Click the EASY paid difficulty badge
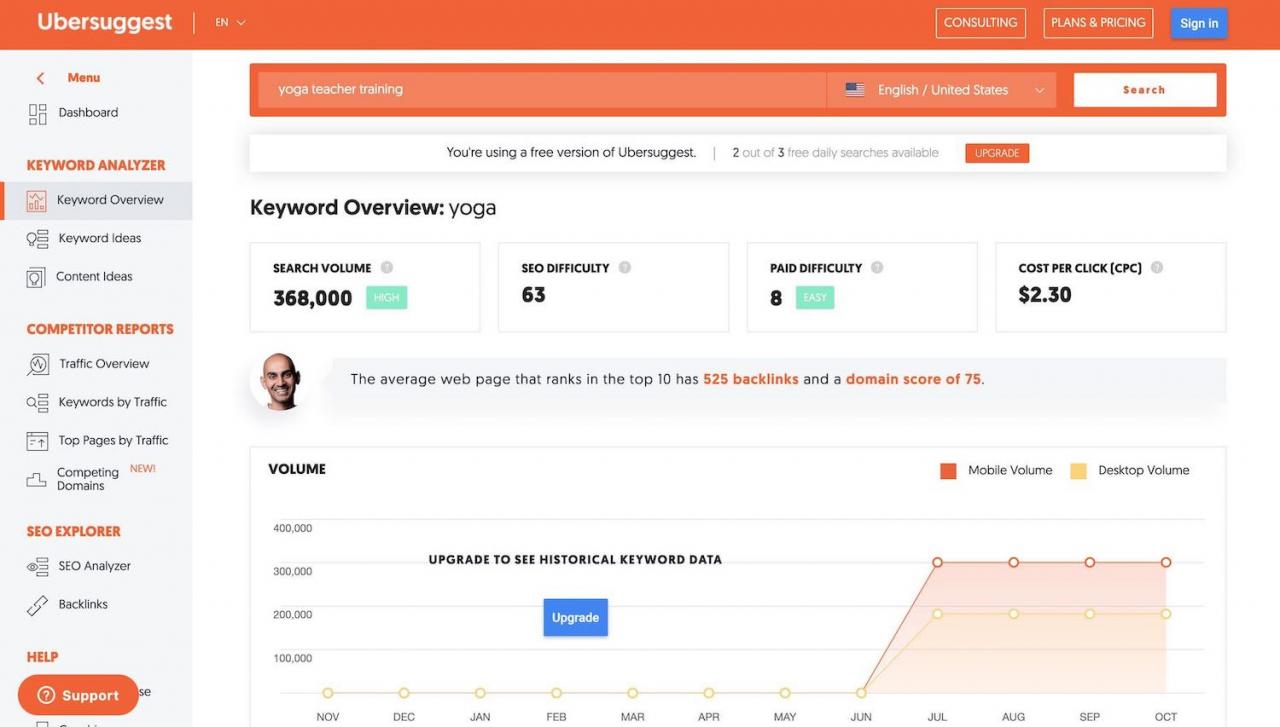The width and height of the screenshot is (1280, 727). pyautogui.click(x=815, y=297)
